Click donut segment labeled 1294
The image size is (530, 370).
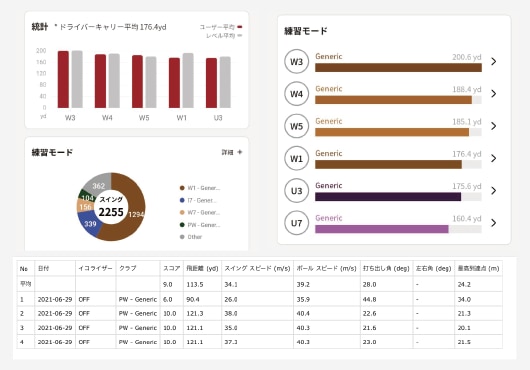pyautogui.click(x=136, y=214)
